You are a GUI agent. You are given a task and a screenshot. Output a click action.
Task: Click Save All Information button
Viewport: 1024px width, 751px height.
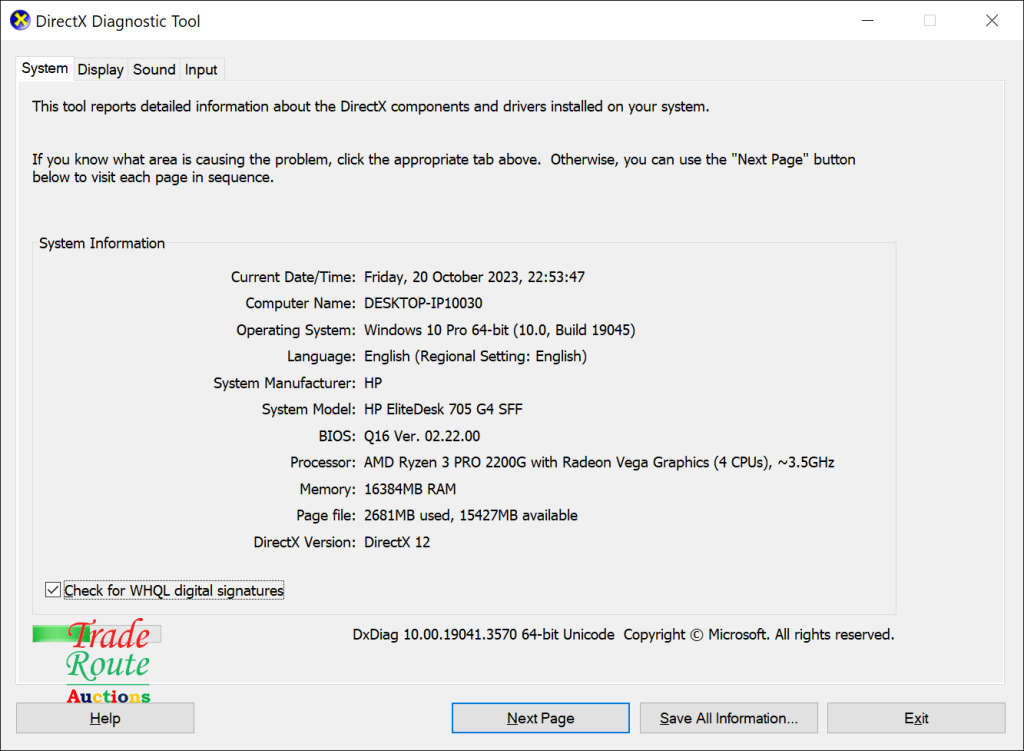pyautogui.click(x=728, y=718)
